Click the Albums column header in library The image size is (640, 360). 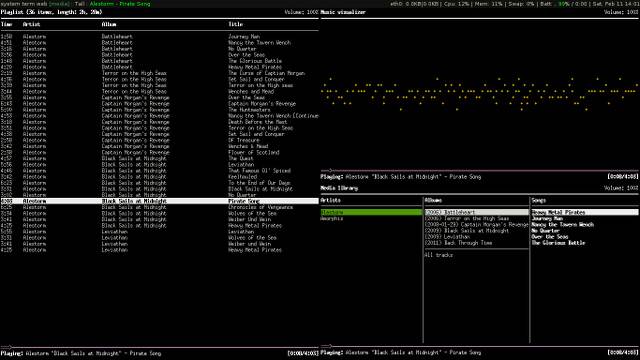click(x=433, y=200)
